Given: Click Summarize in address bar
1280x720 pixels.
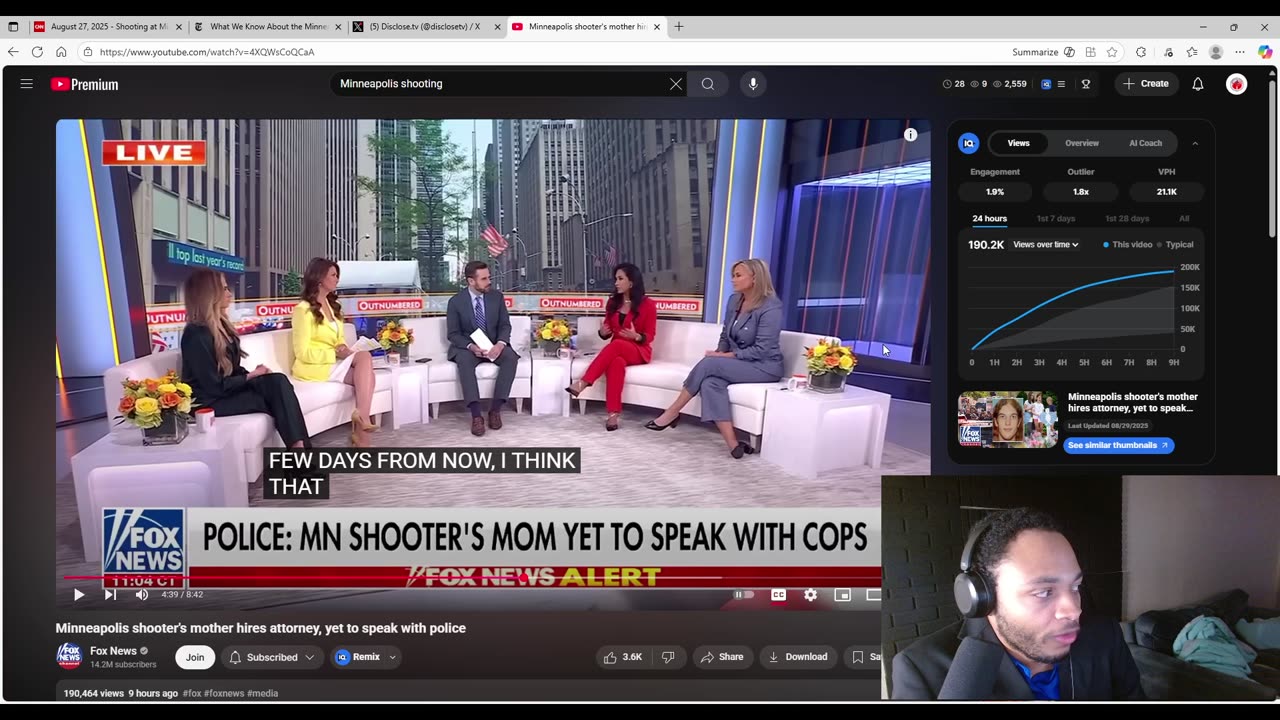Looking at the screenshot, I should coord(1035,52).
